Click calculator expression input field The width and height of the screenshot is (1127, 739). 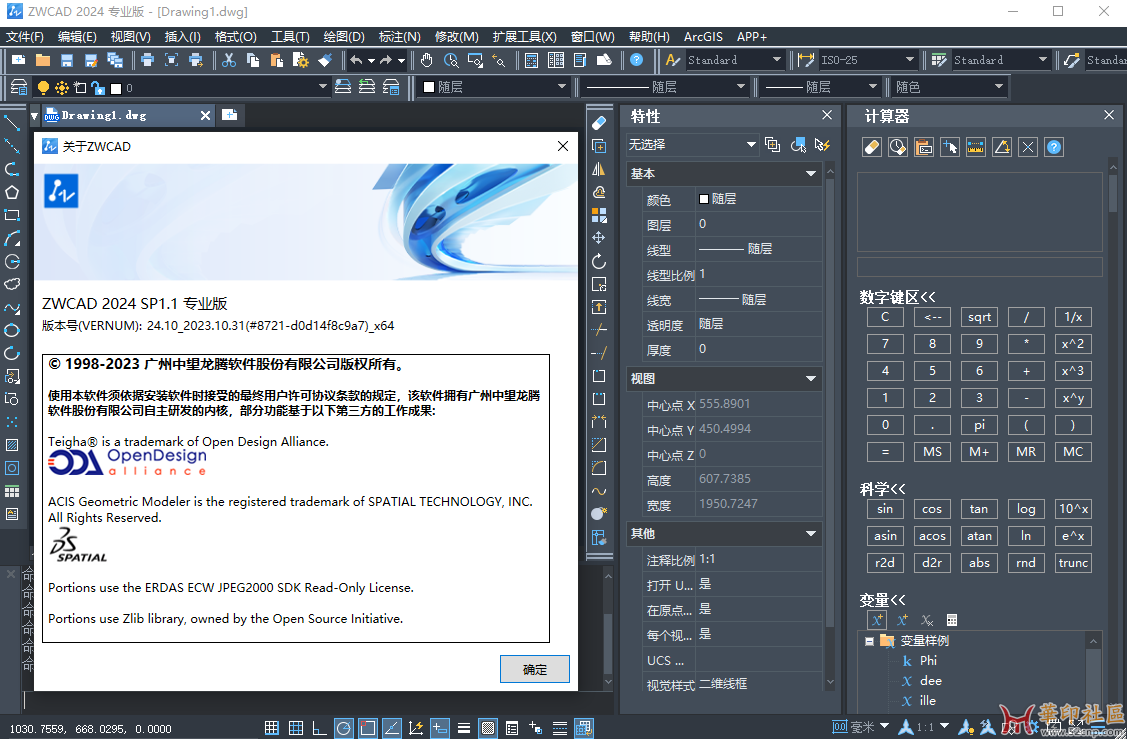[980, 267]
